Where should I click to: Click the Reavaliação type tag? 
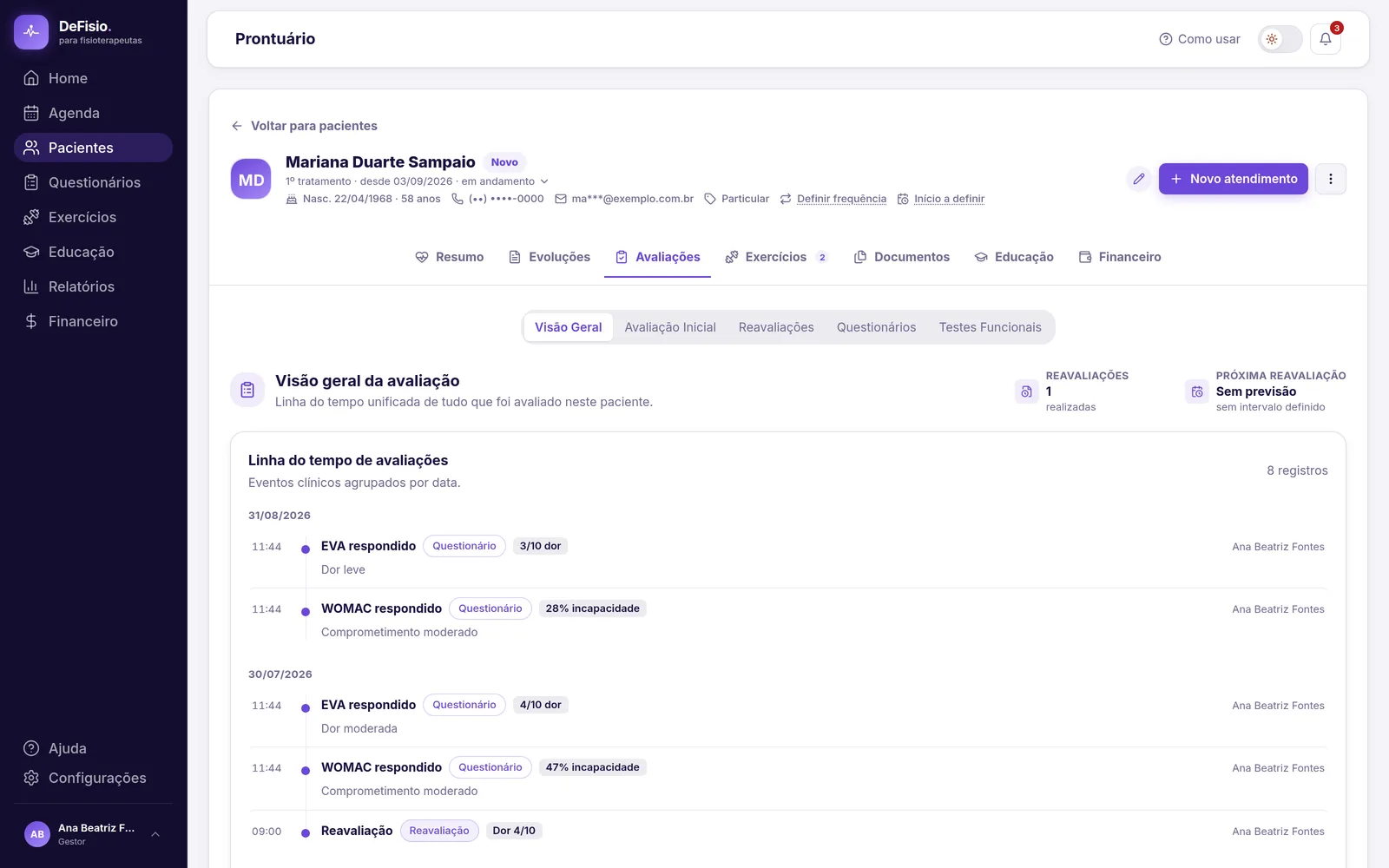(439, 831)
